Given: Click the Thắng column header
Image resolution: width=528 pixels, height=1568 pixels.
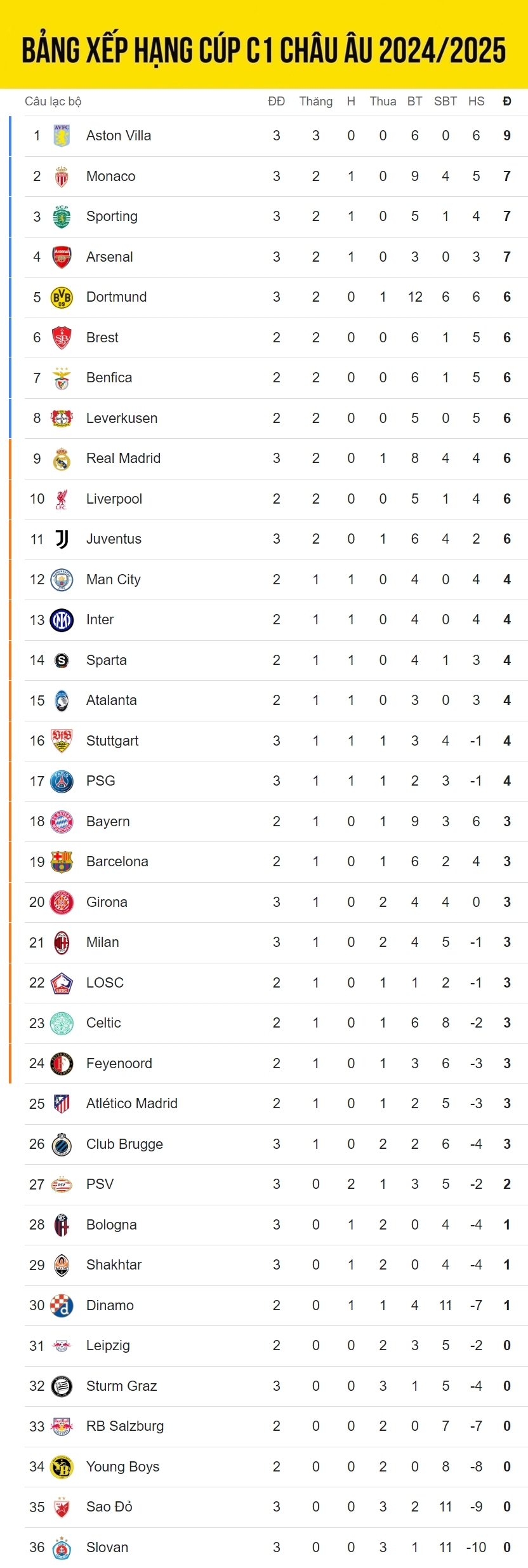Looking at the screenshot, I should (316, 102).
